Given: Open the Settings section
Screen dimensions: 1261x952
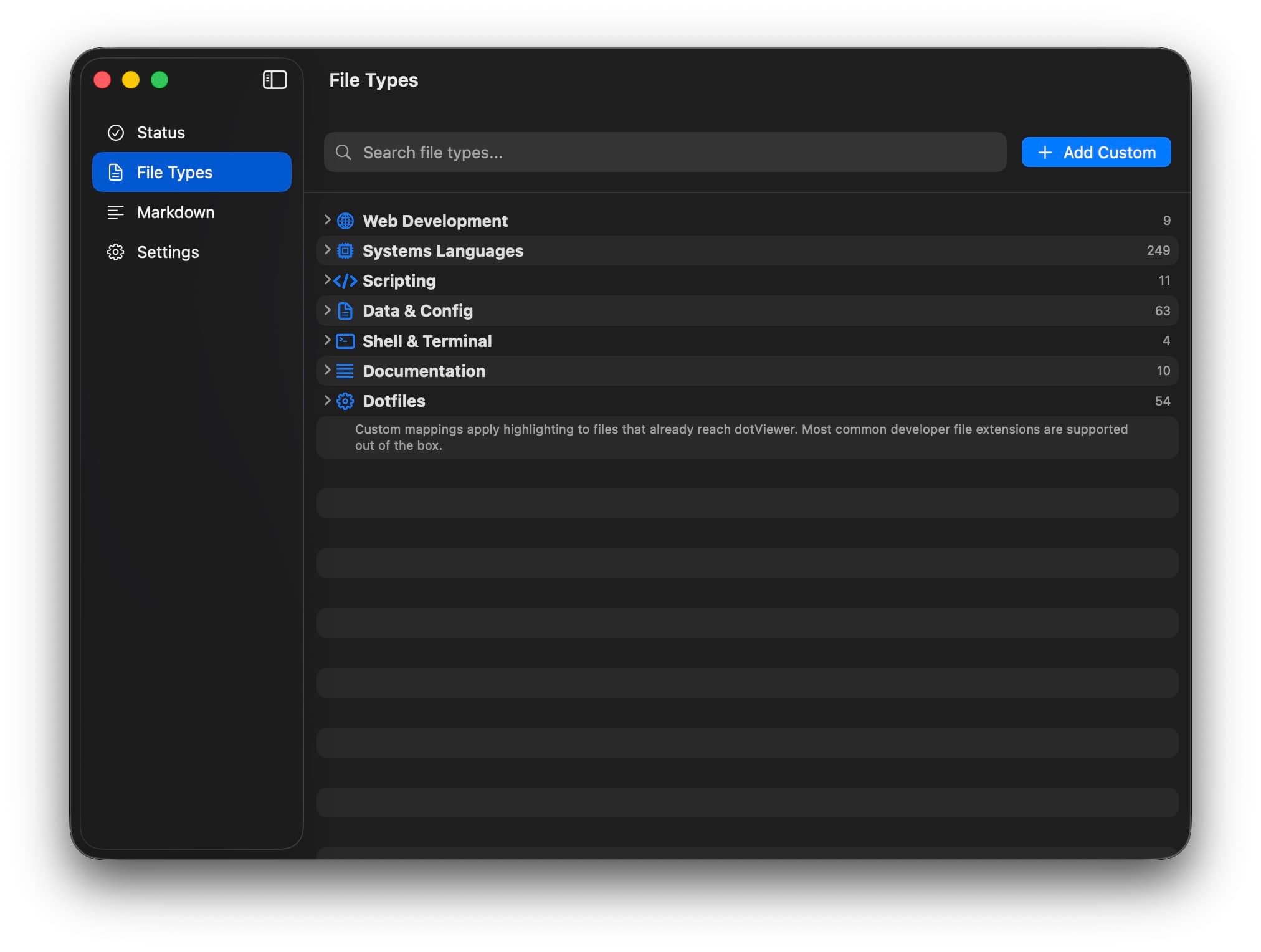Looking at the screenshot, I should coord(168,252).
